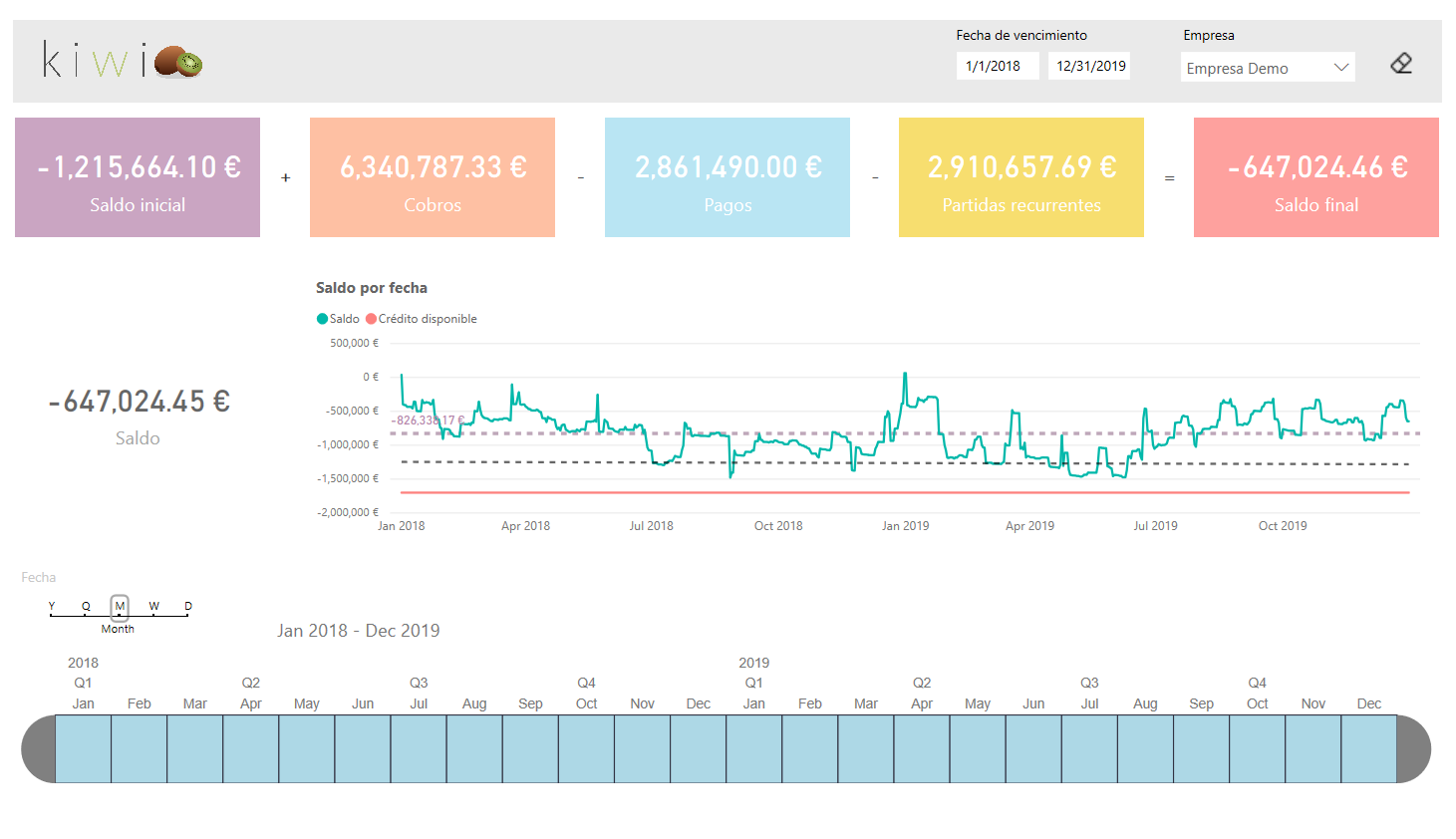Open the Empresa Demo dropdown

tap(1268, 68)
